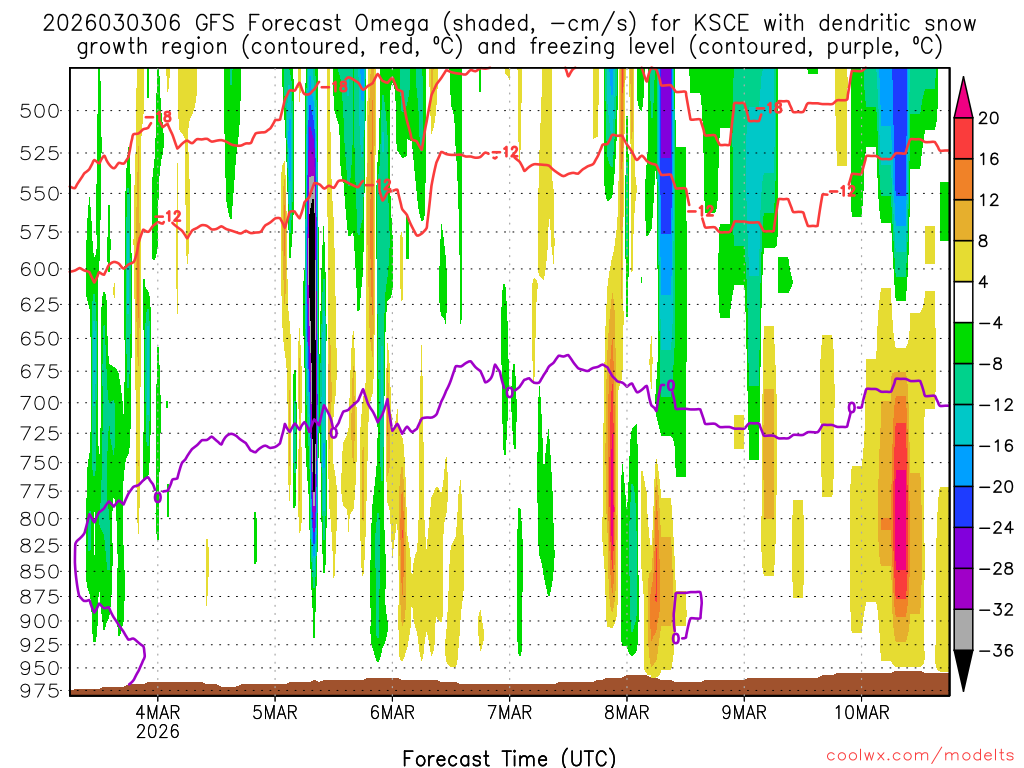The image size is (1024, 768).
Task: Click the red 16 to 20 legend swatch
Action: (x=963, y=138)
